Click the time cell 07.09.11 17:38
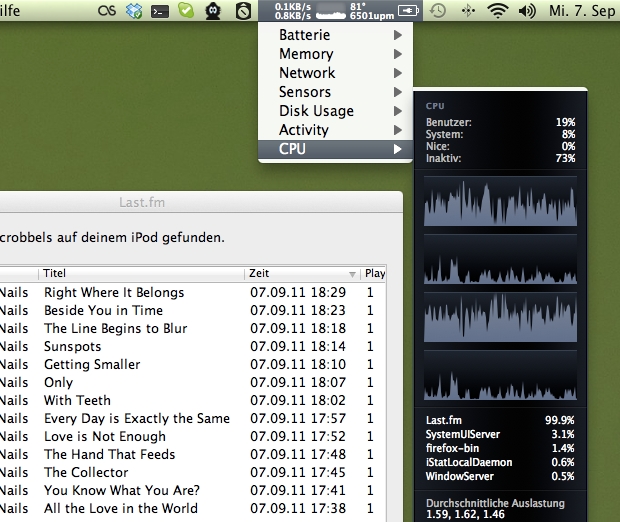620x522 pixels. pos(298,508)
